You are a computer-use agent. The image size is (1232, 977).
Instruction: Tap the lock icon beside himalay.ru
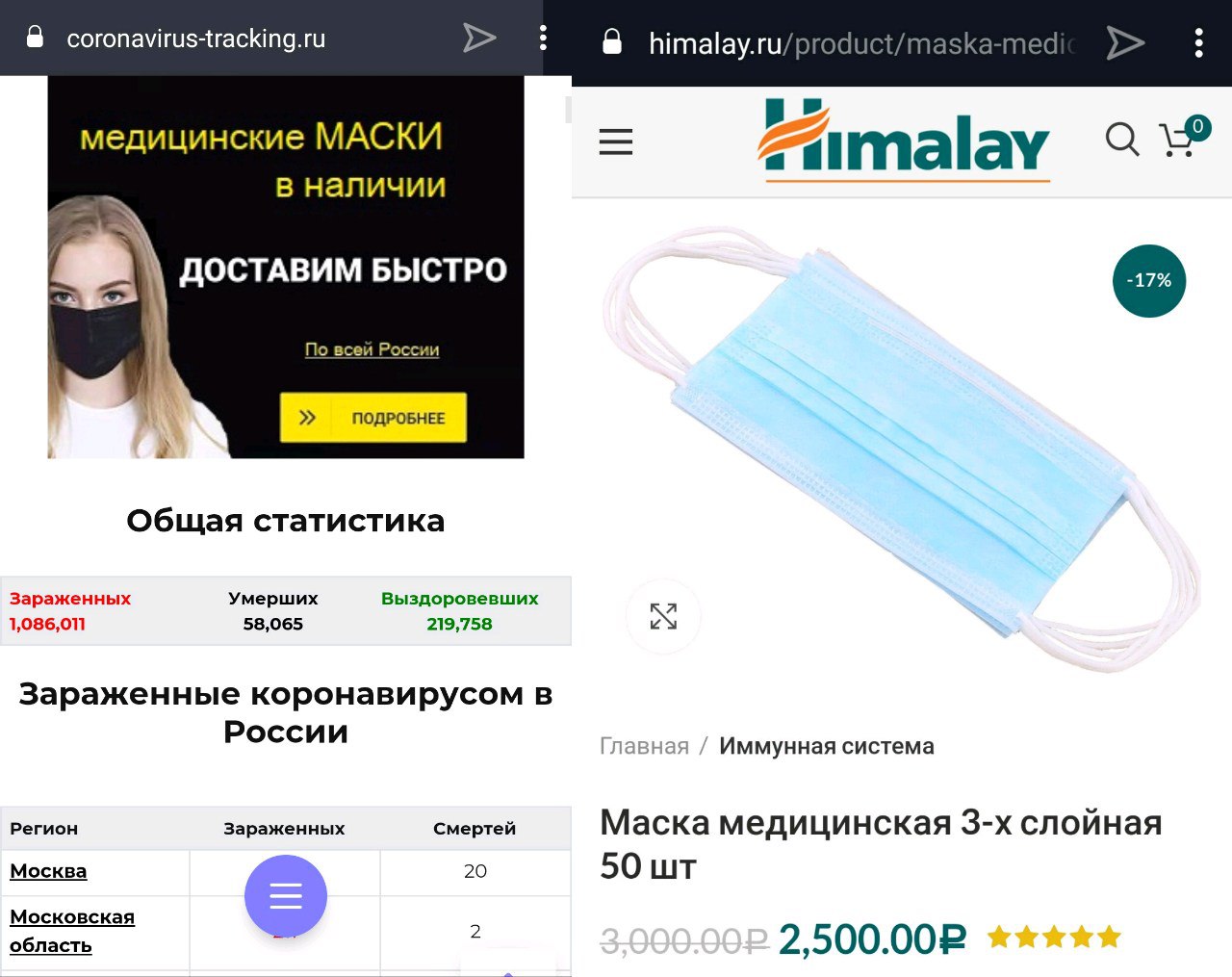[611, 42]
